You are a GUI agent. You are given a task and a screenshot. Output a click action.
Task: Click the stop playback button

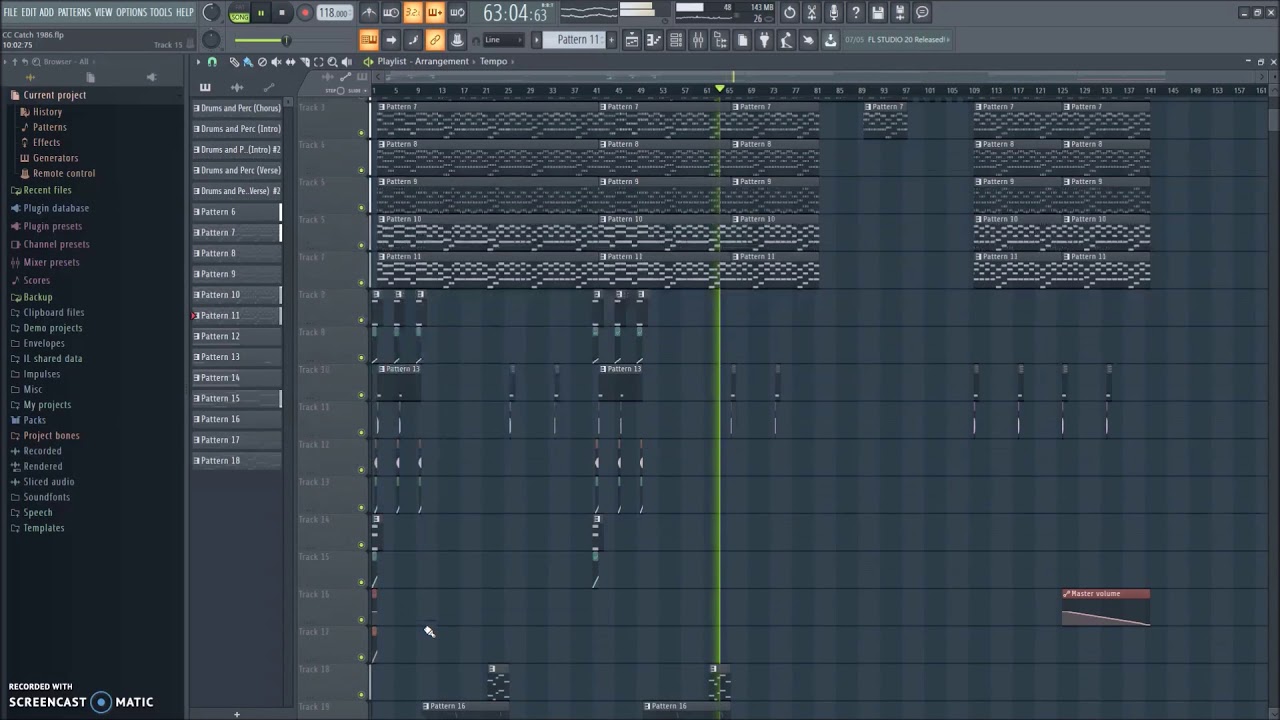(282, 13)
